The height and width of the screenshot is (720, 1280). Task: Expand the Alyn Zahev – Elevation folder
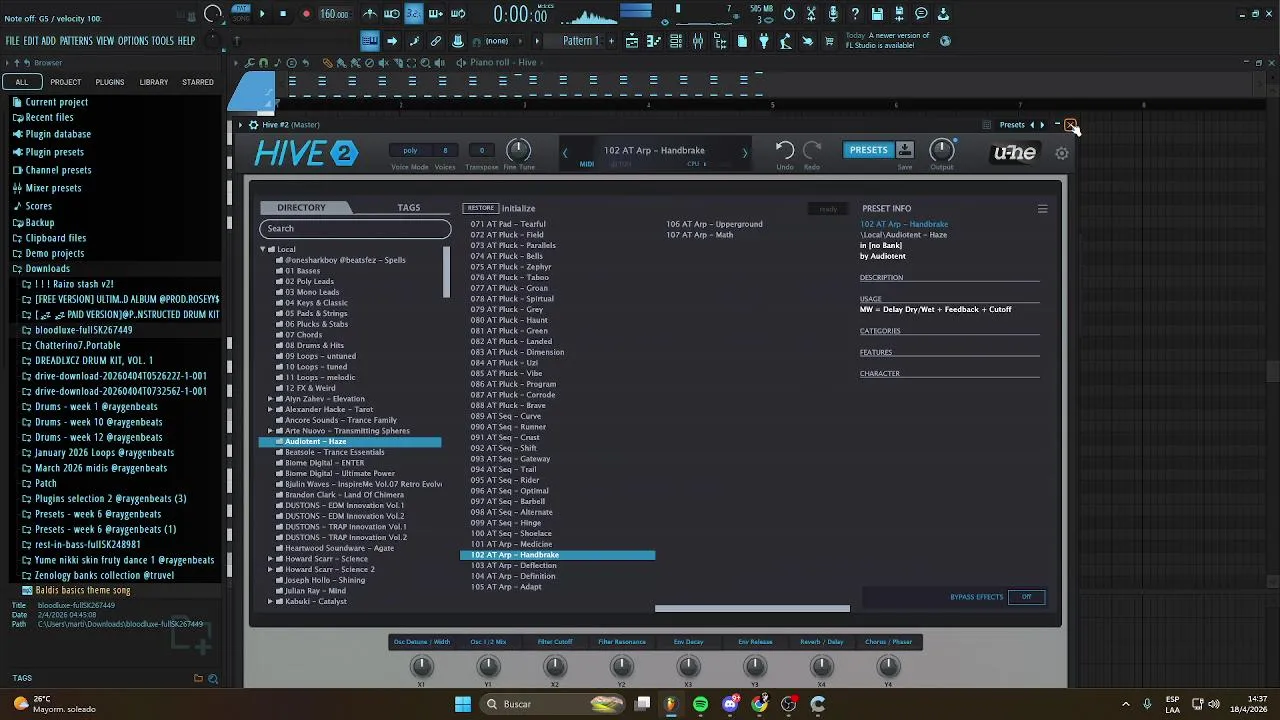coord(270,399)
